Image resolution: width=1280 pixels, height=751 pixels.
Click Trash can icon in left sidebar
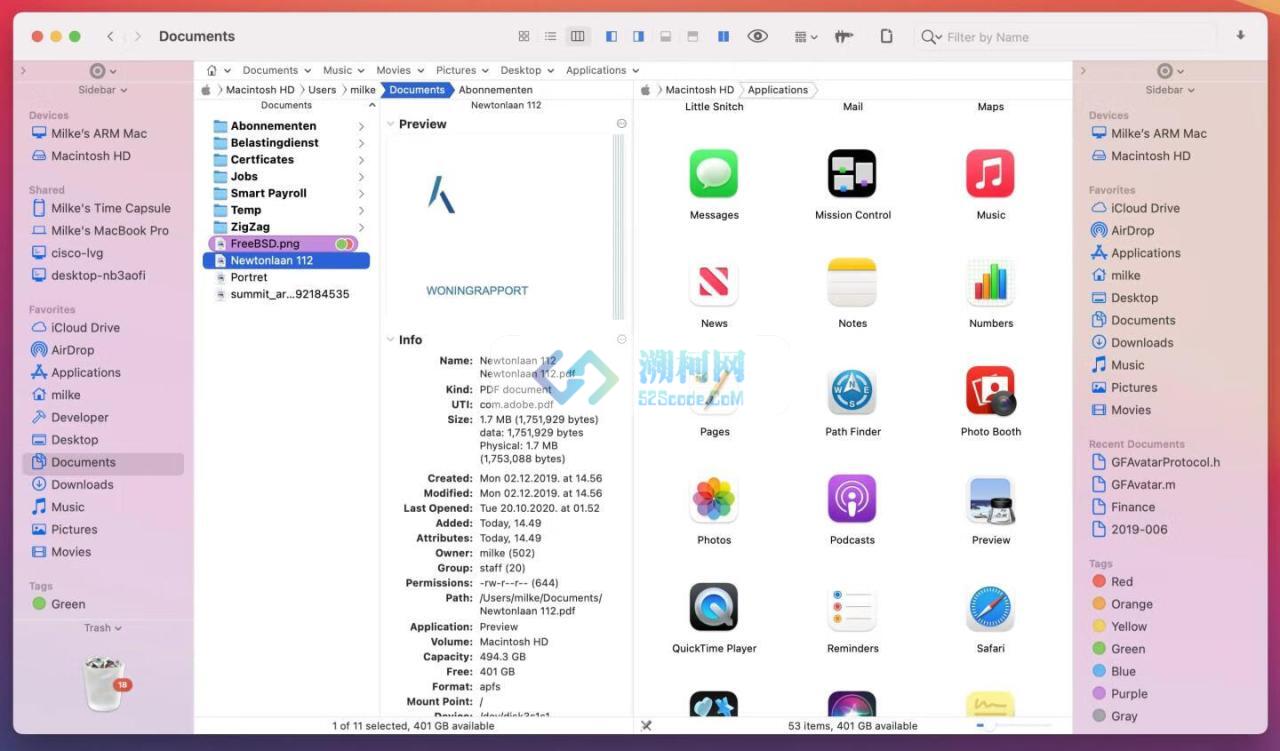(x=104, y=684)
